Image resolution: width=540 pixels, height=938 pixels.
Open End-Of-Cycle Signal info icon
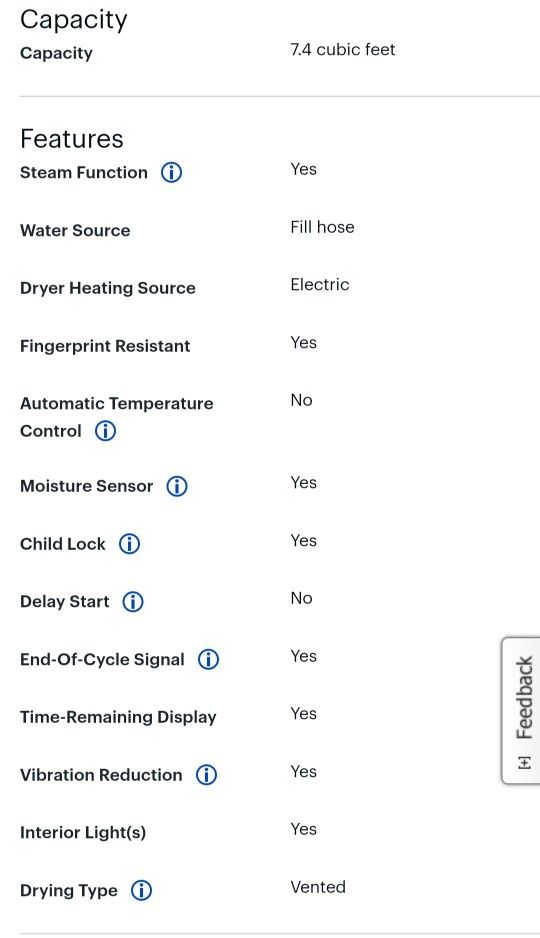pyautogui.click(x=208, y=660)
